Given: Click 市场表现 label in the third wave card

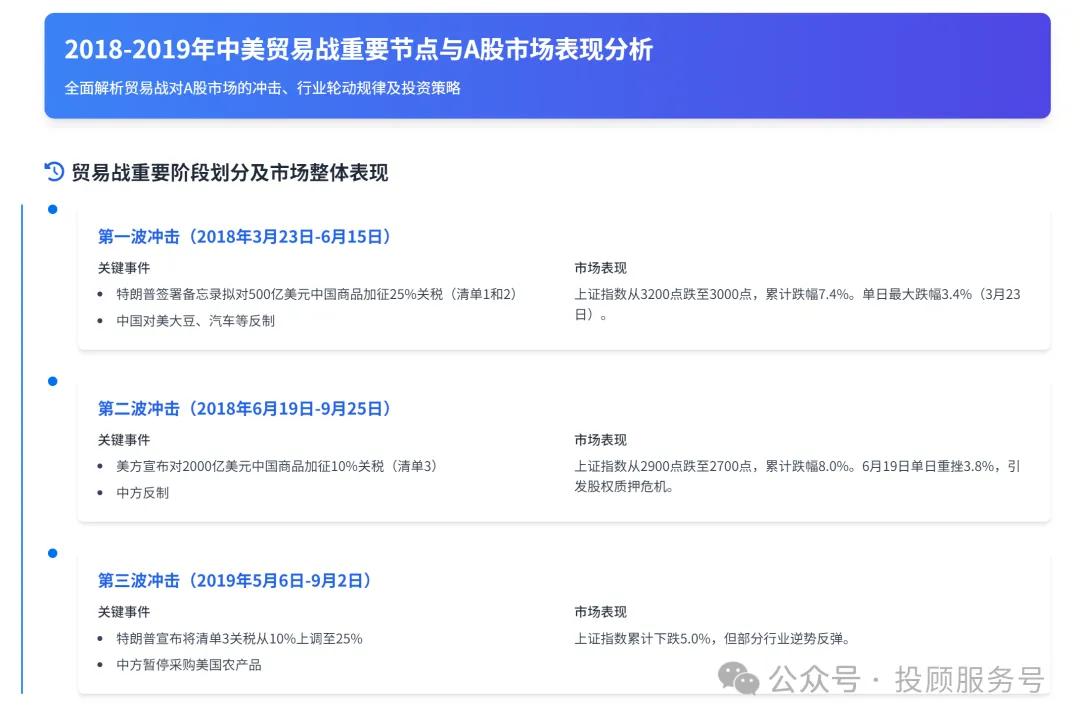Looking at the screenshot, I should pyautogui.click(x=601, y=612).
